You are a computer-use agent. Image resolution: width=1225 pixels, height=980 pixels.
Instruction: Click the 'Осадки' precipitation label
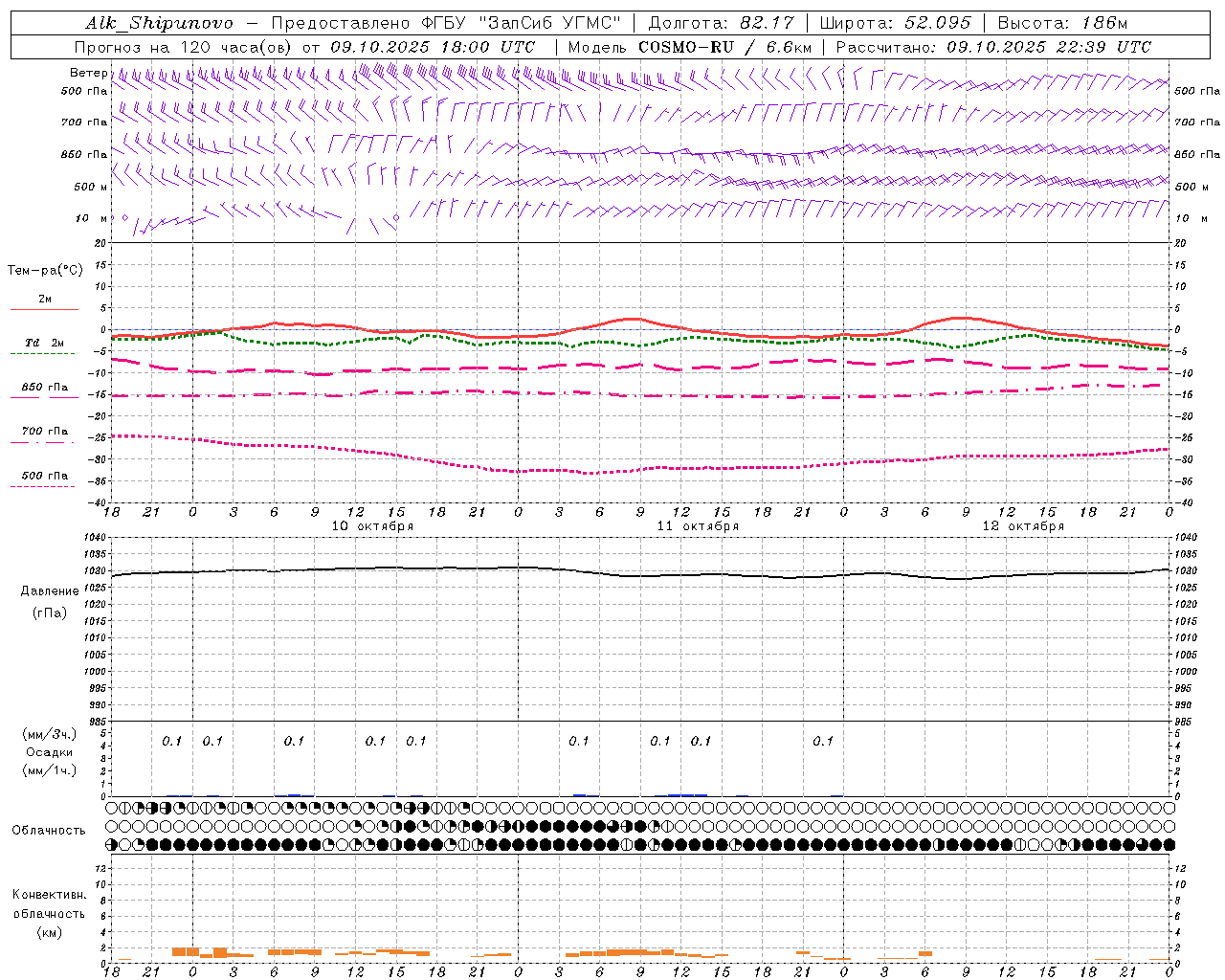tap(49, 752)
